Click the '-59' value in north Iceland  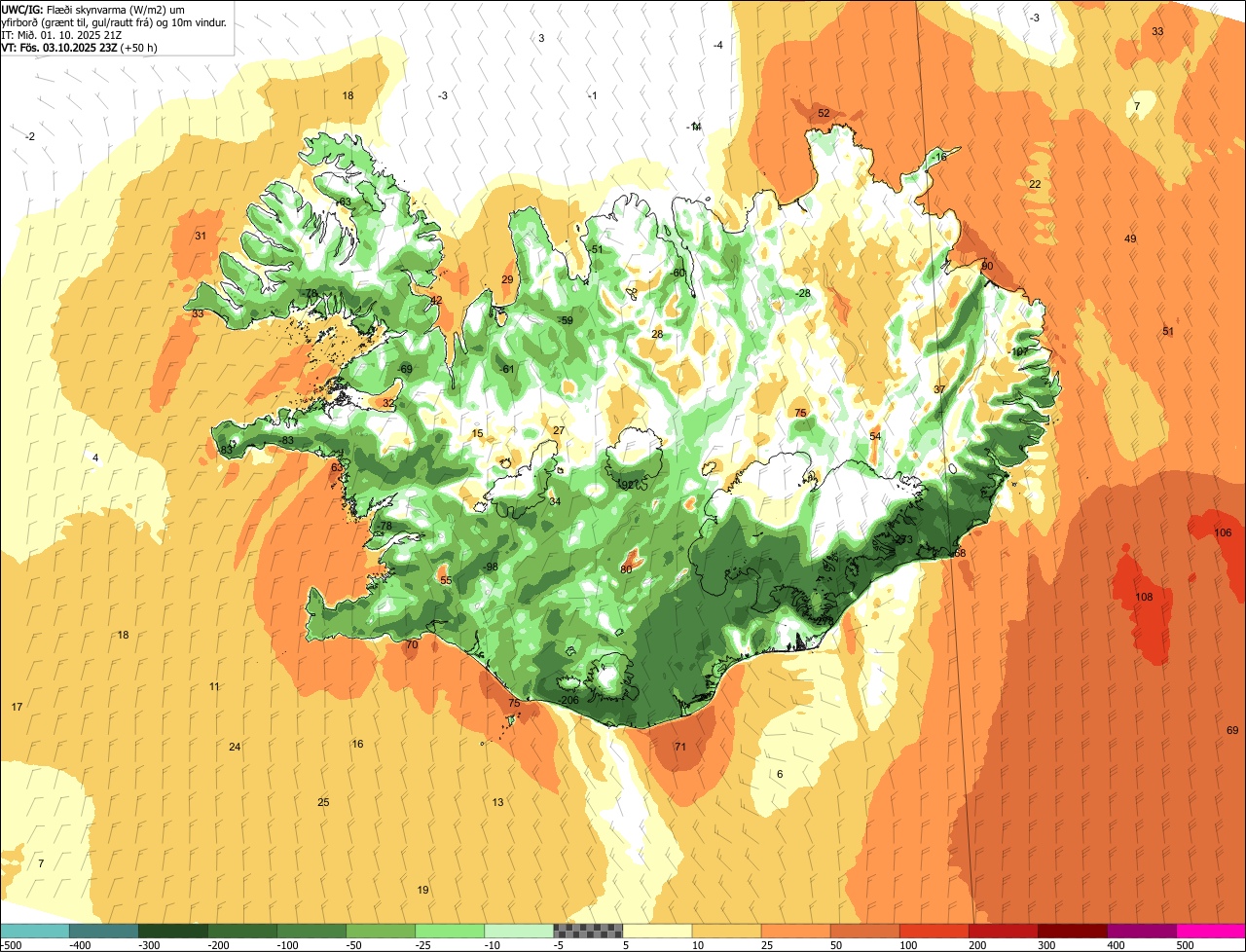(x=566, y=320)
